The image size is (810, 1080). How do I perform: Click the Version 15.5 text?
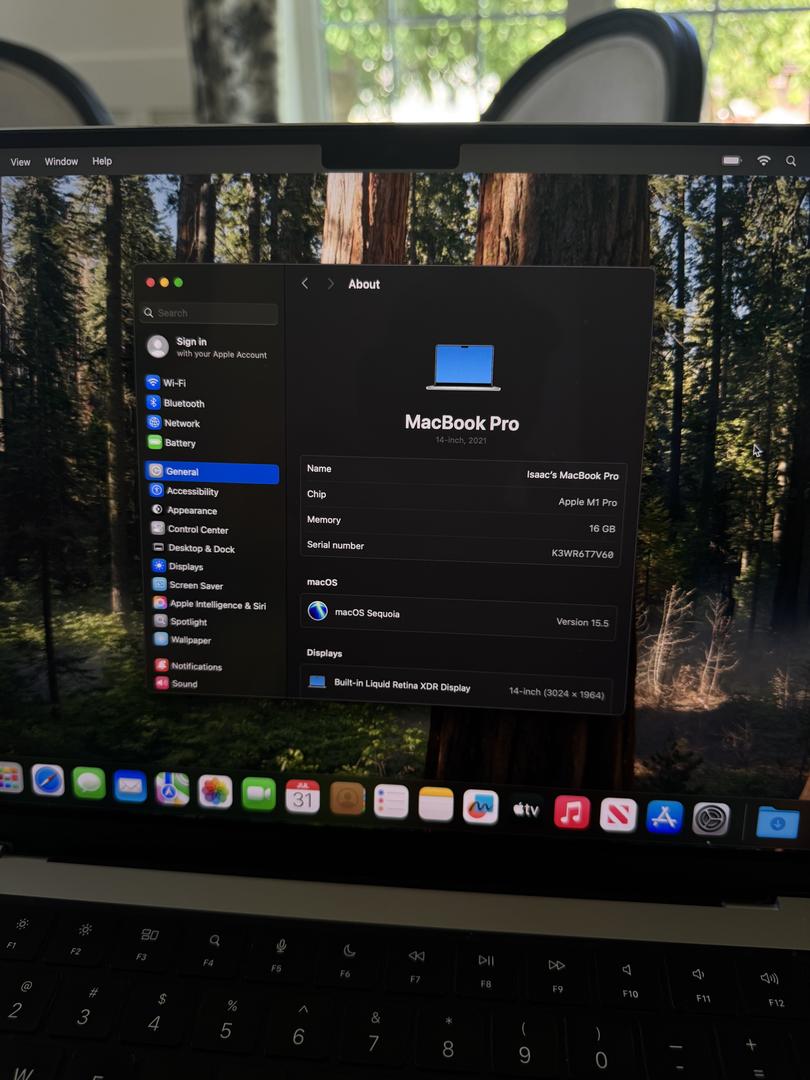point(583,622)
